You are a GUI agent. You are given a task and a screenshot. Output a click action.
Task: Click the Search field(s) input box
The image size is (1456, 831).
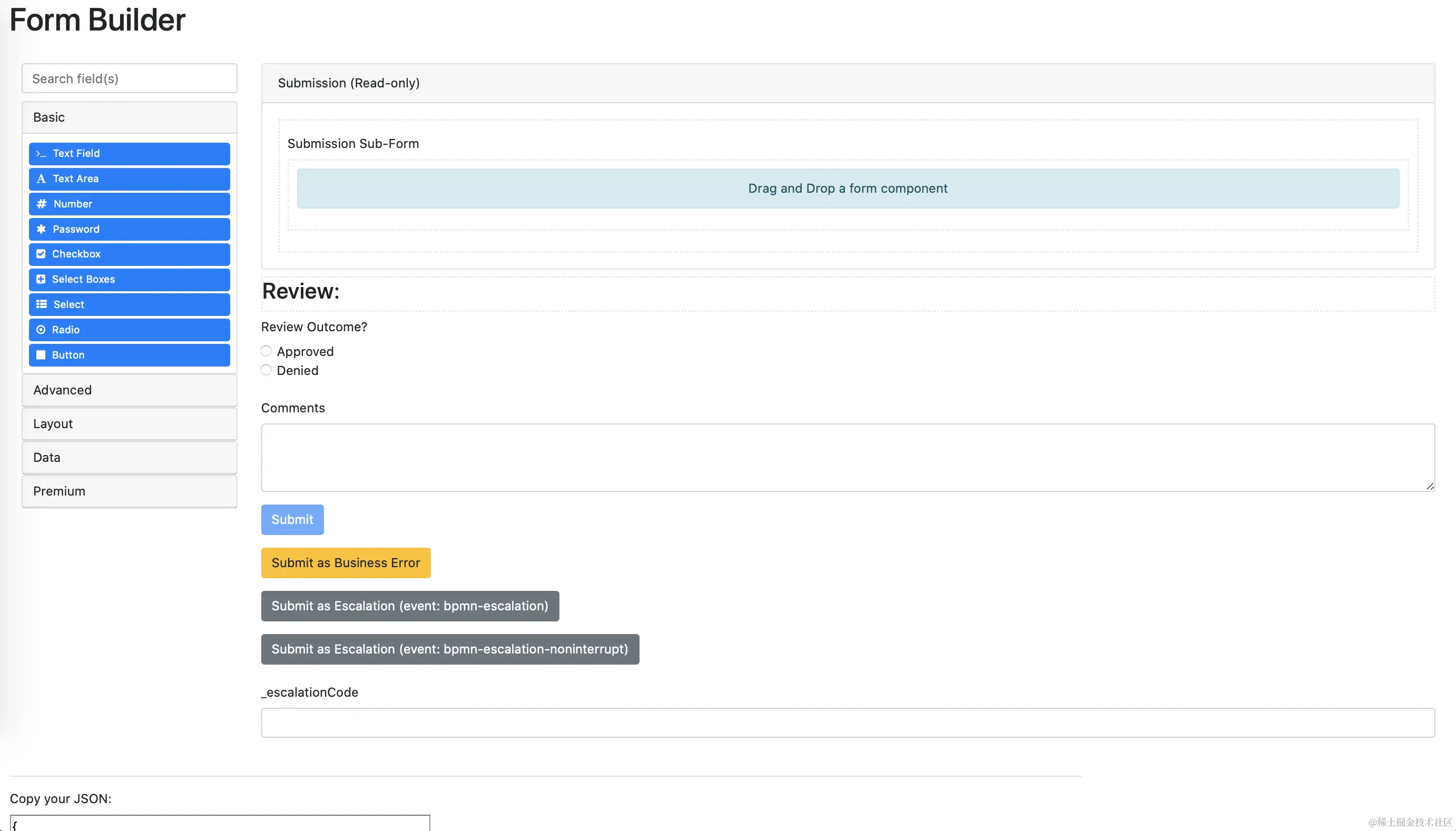[x=130, y=78]
